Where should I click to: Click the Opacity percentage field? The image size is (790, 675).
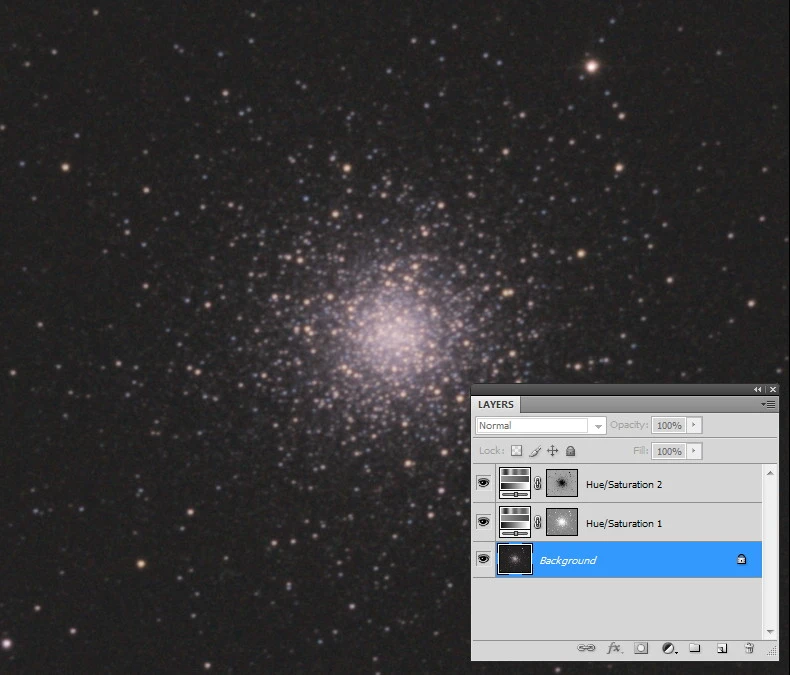click(x=669, y=425)
